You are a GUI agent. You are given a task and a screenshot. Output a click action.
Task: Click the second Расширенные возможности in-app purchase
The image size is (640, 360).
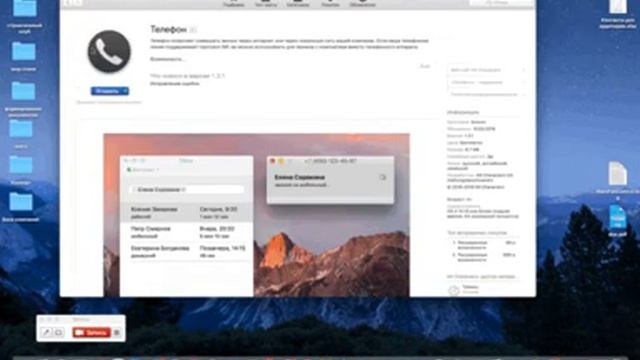(484, 257)
